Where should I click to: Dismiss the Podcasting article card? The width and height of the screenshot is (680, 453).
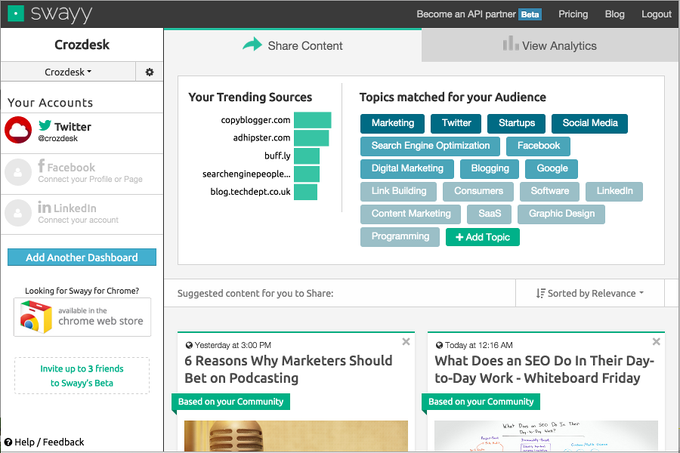(406, 342)
